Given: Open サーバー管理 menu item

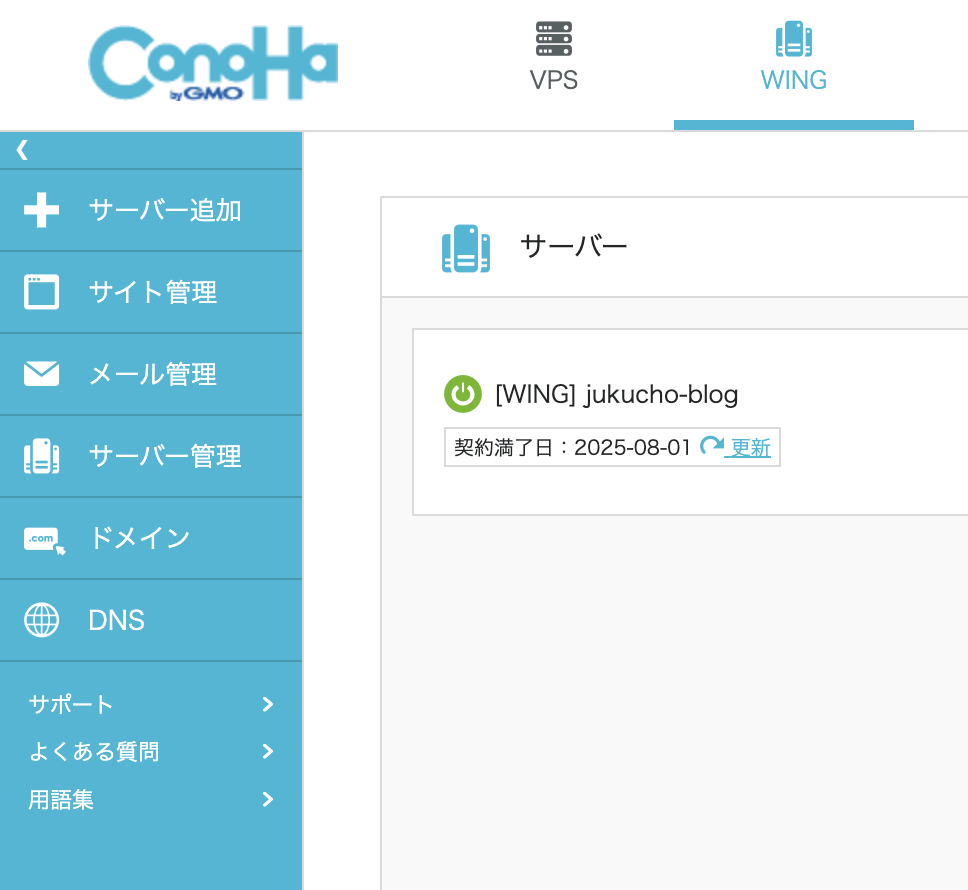Looking at the screenshot, I should pos(151,457).
